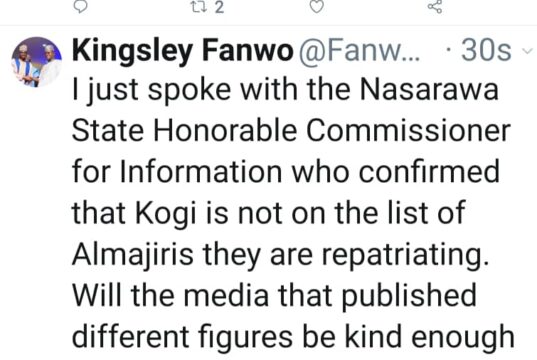Like the tweet with heart icon
Screen dimensions: 537x360
[316, 6]
